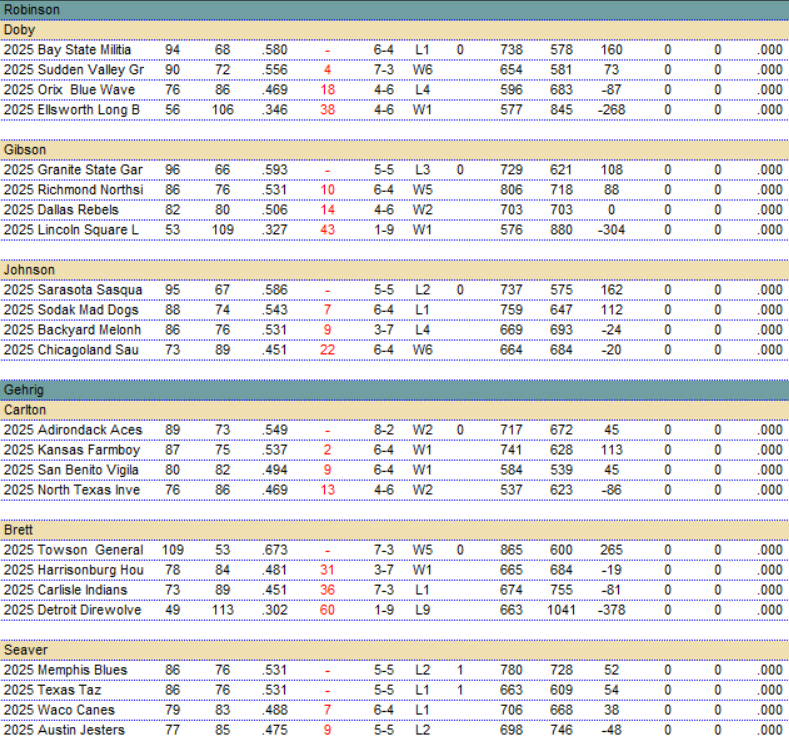Click the Robinson league header
789x737 pixels.
(32, 9)
